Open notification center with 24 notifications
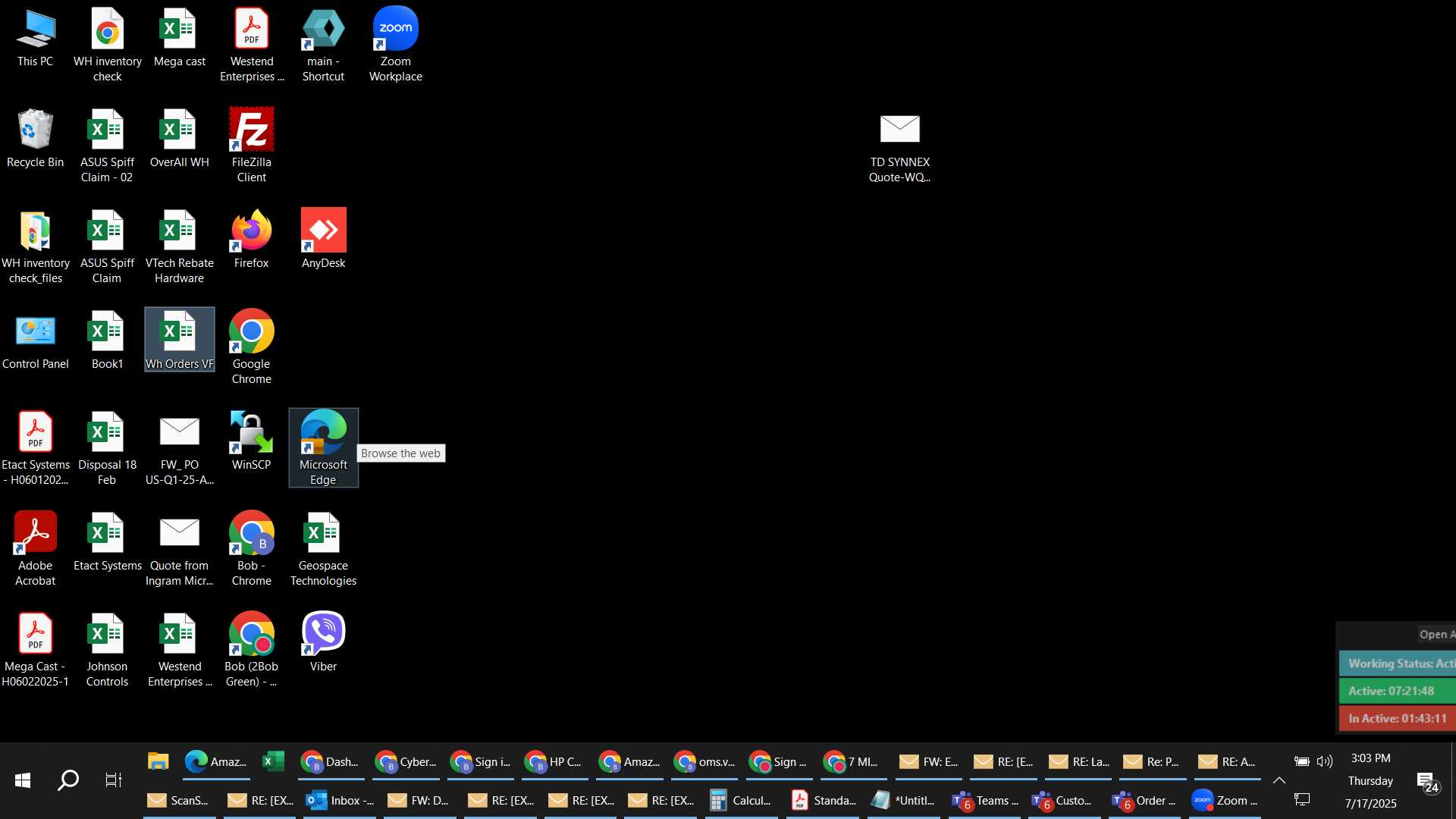The height and width of the screenshot is (819, 1456). (1427, 782)
